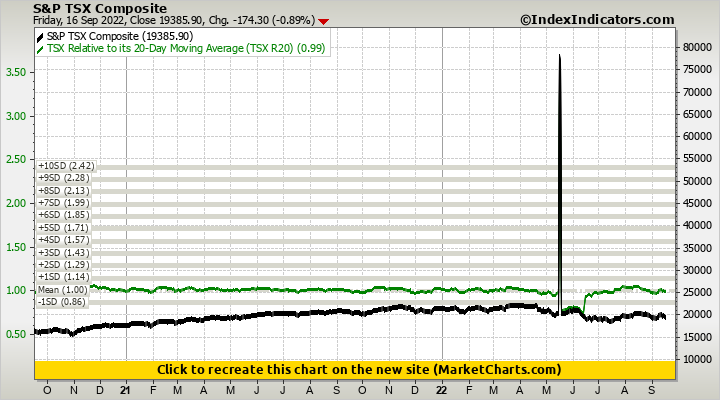720x400 pixels.
Task: Click the 25000 right axis value
Action: pyautogui.click(x=697, y=293)
